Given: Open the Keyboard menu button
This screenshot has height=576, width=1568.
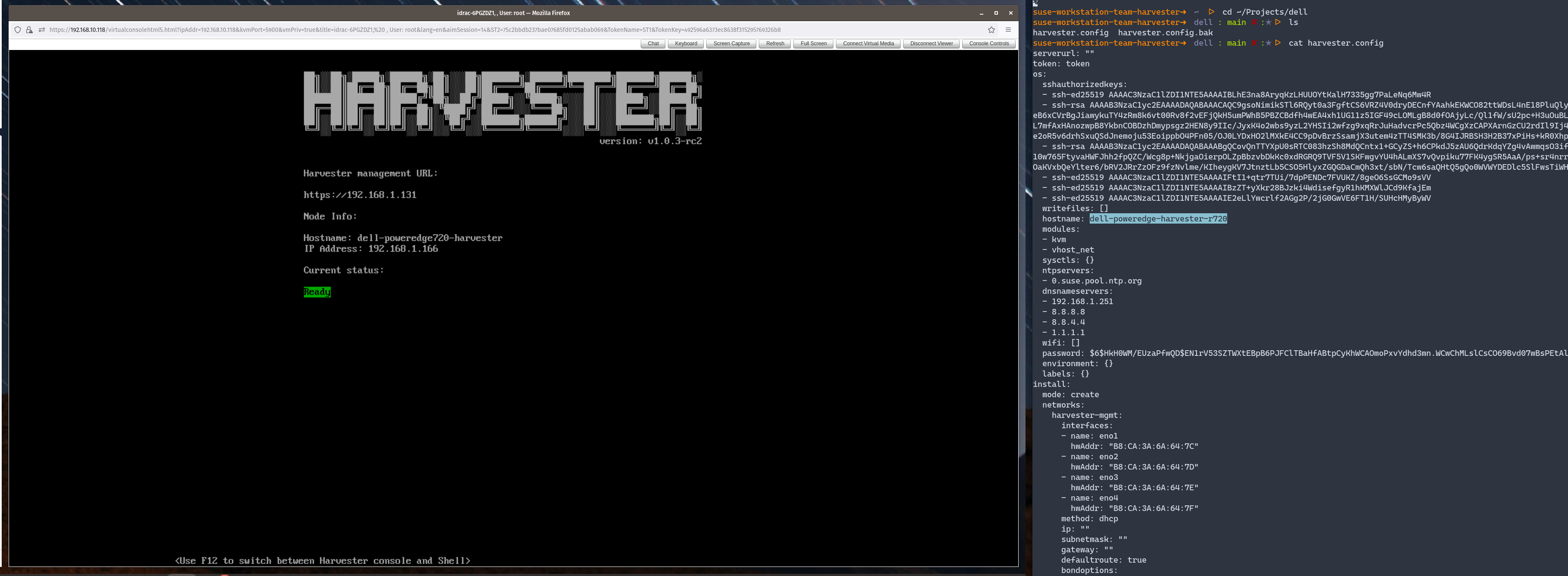Looking at the screenshot, I should (x=686, y=44).
